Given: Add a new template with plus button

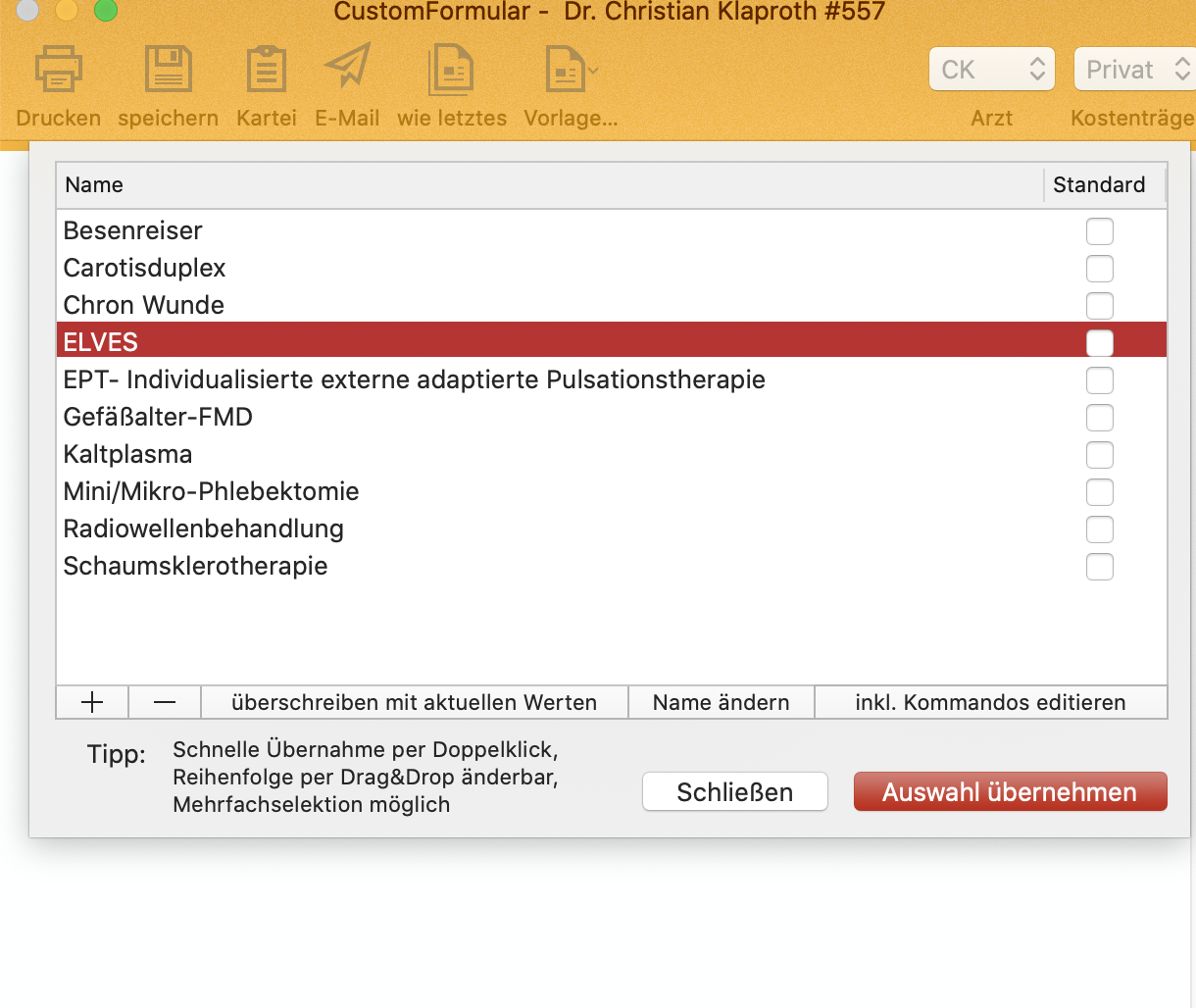Looking at the screenshot, I should [92, 702].
